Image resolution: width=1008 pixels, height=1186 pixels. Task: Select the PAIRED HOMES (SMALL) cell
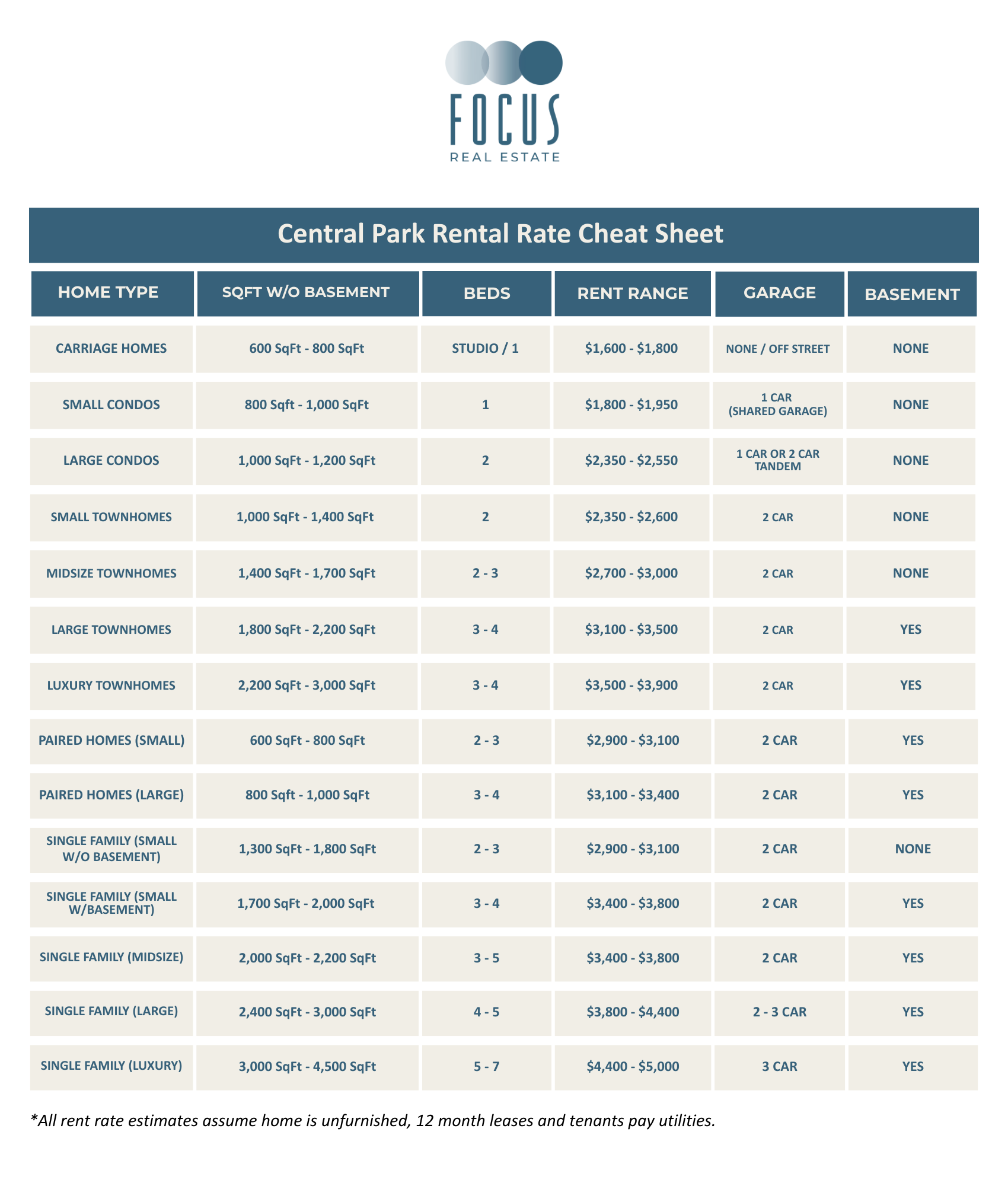(x=111, y=741)
